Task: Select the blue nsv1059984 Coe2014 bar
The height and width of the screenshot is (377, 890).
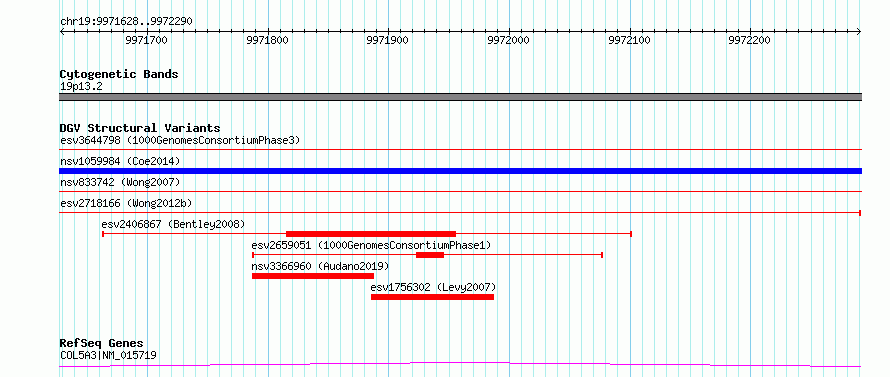Action: 460,171
